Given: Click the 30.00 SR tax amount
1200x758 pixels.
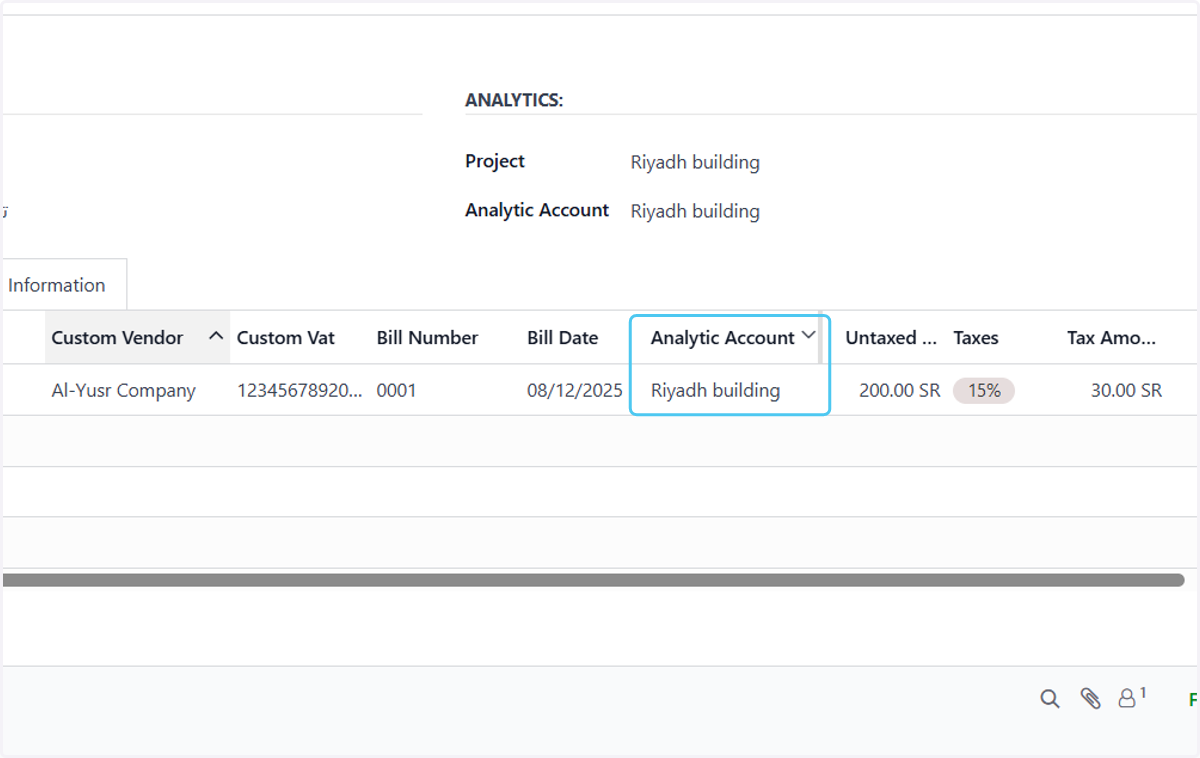Looking at the screenshot, I should [1127, 391].
